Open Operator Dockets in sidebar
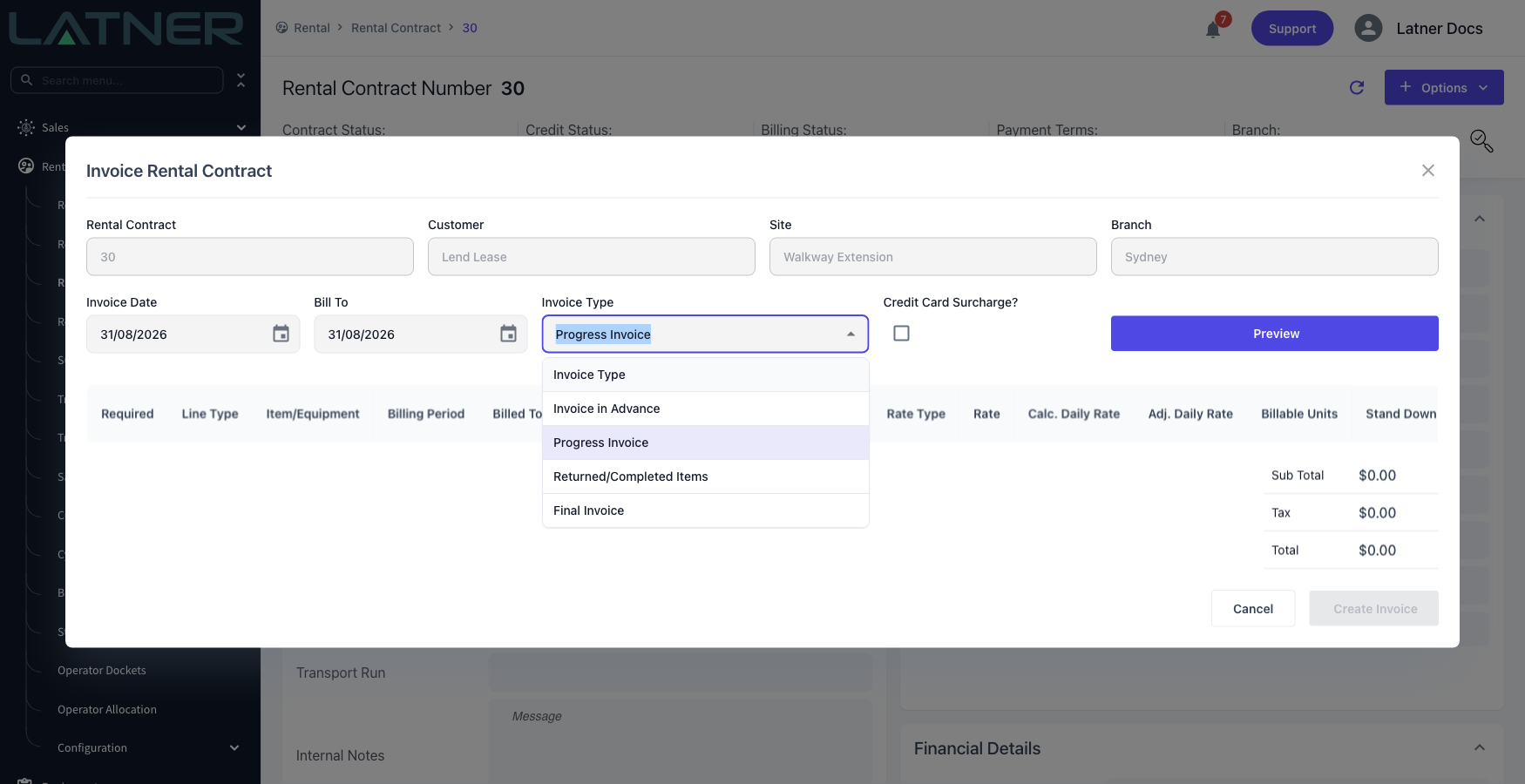 pos(101,670)
